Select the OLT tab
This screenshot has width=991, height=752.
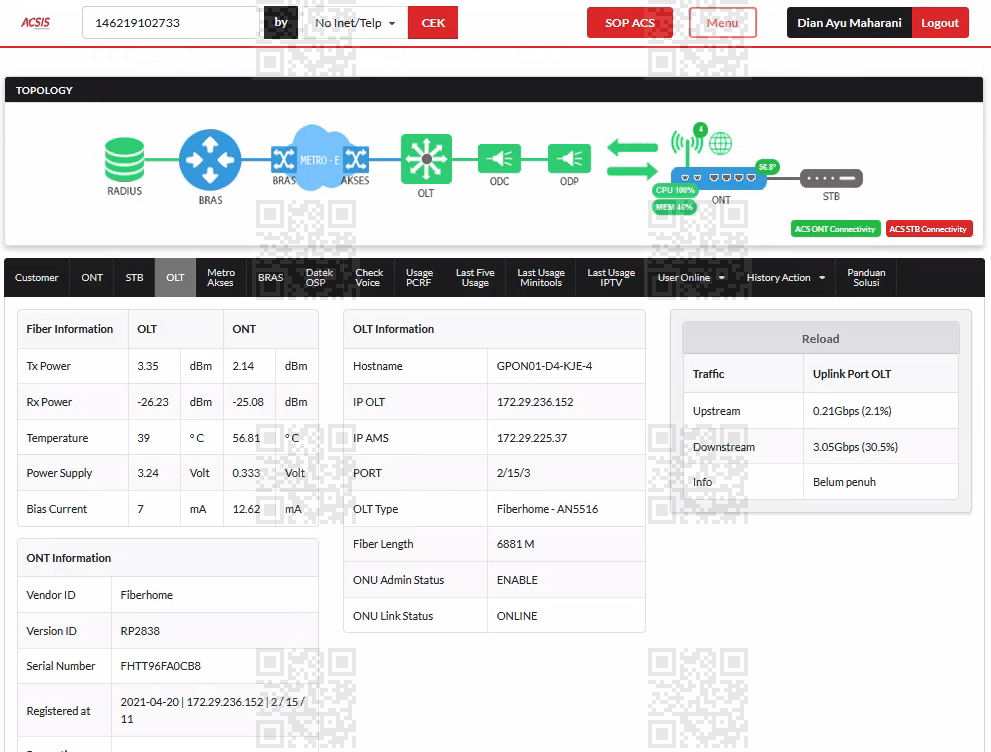tap(175, 277)
